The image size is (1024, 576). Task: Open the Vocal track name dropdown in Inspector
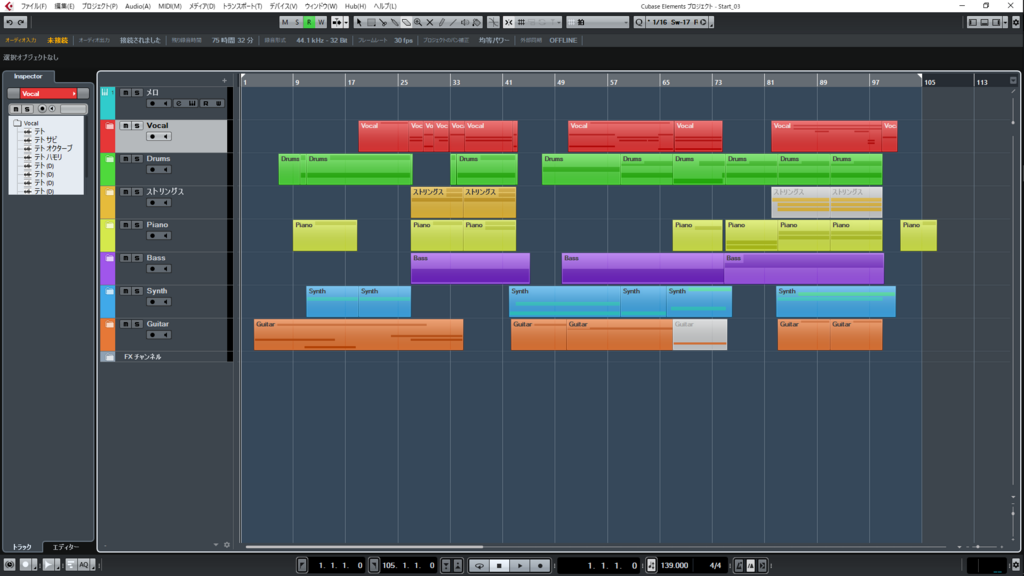pyautogui.click(x=74, y=94)
